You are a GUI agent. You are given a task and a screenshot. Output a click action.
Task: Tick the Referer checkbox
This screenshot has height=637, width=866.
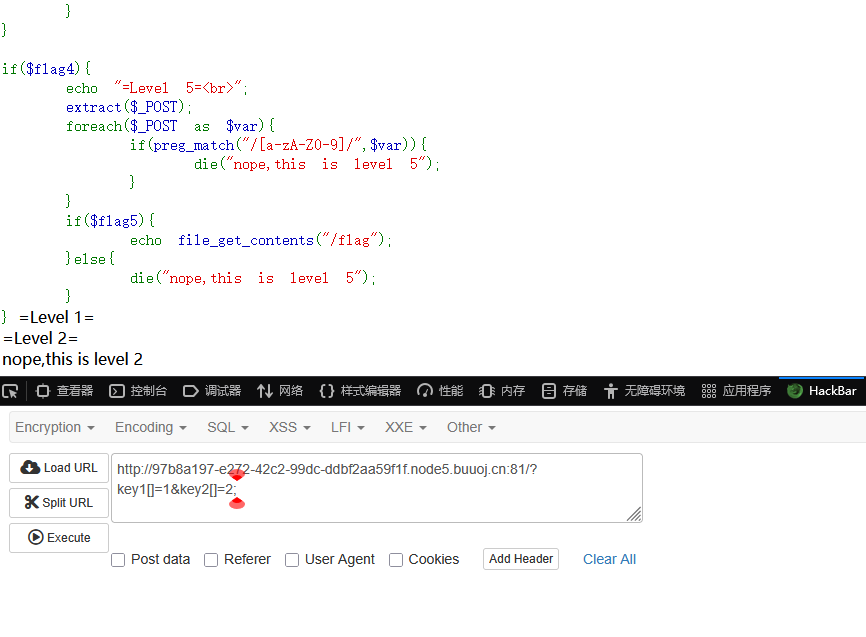(211, 560)
